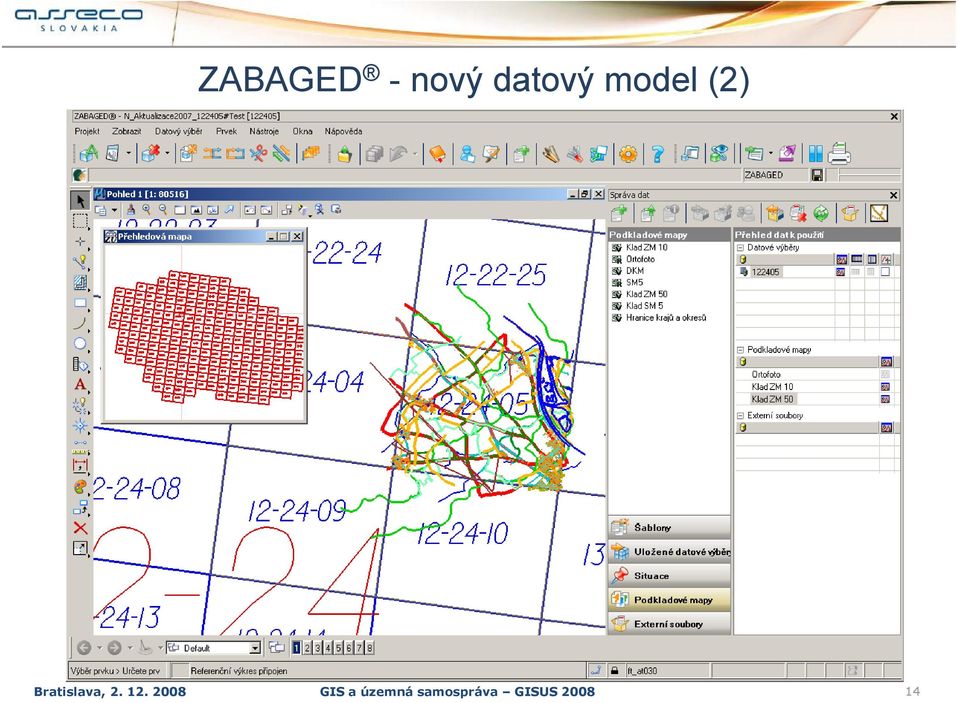
Task: Select Klad SM 5 in base maps list
Action: (645, 305)
